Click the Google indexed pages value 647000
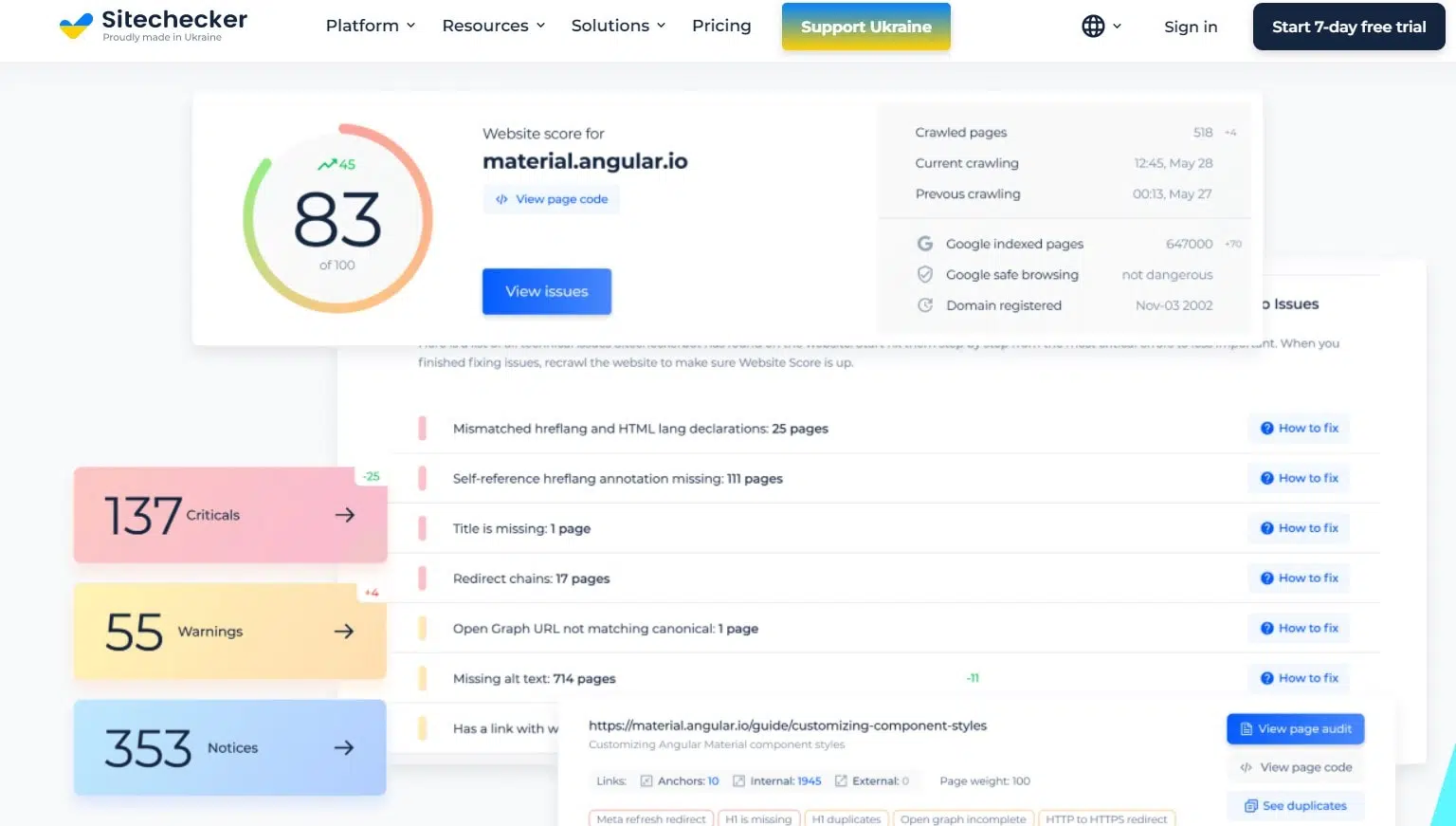 point(1189,244)
